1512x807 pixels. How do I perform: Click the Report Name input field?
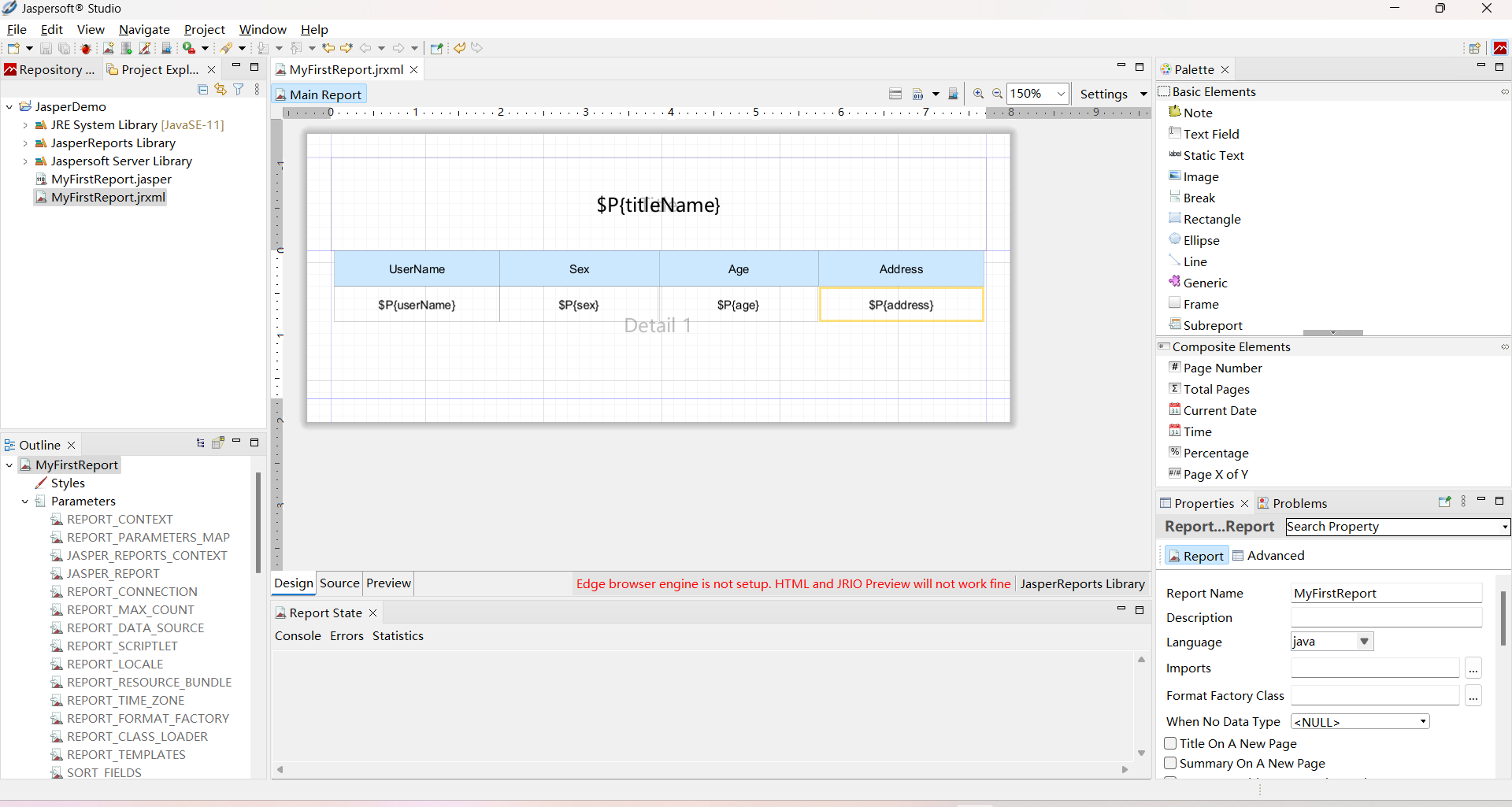click(x=1386, y=593)
